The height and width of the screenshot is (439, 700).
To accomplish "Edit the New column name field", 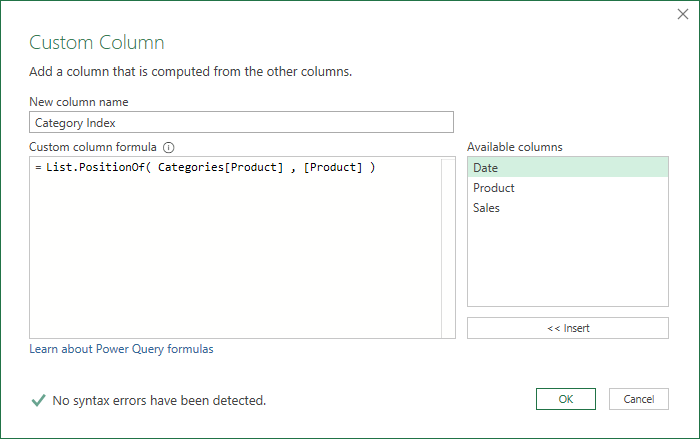I will tap(242, 122).
